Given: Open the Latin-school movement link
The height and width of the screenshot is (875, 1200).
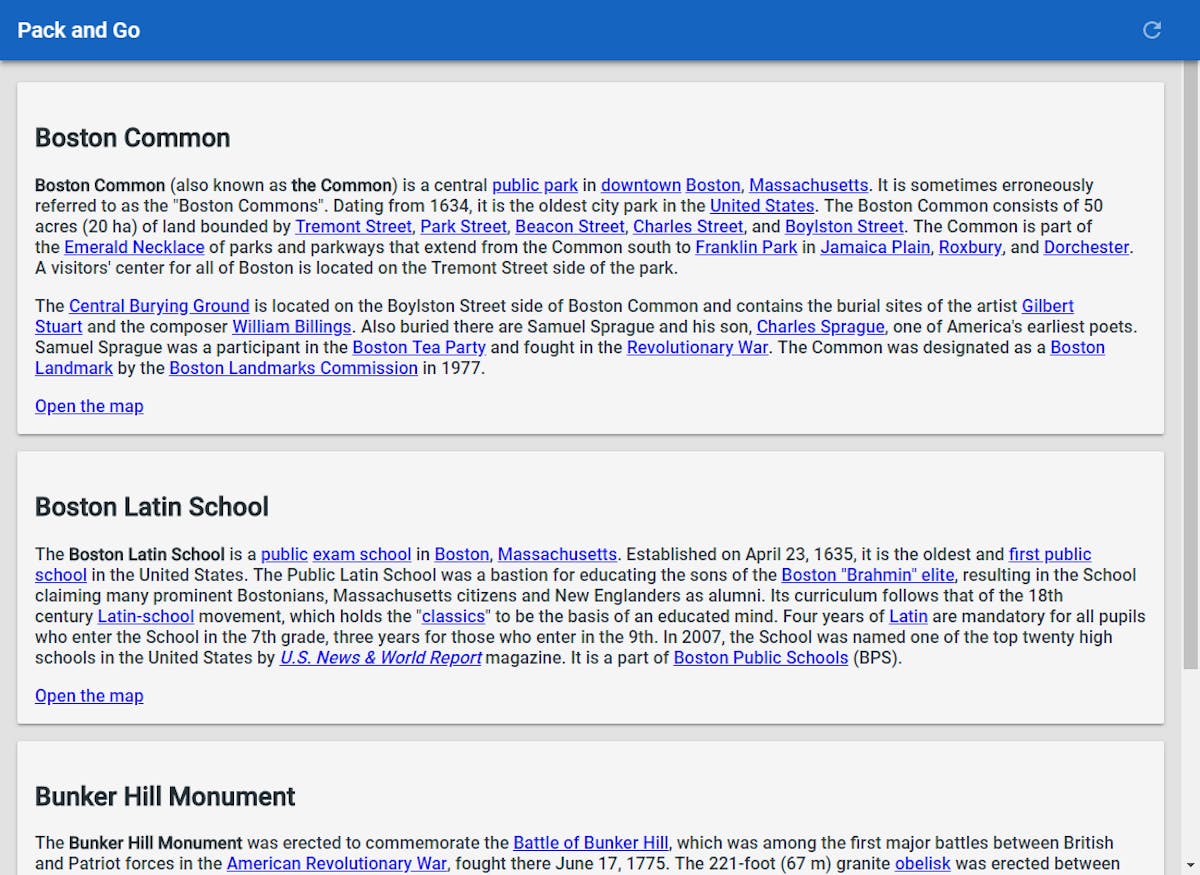Looking at the screenshot, I should click(146, 617).
